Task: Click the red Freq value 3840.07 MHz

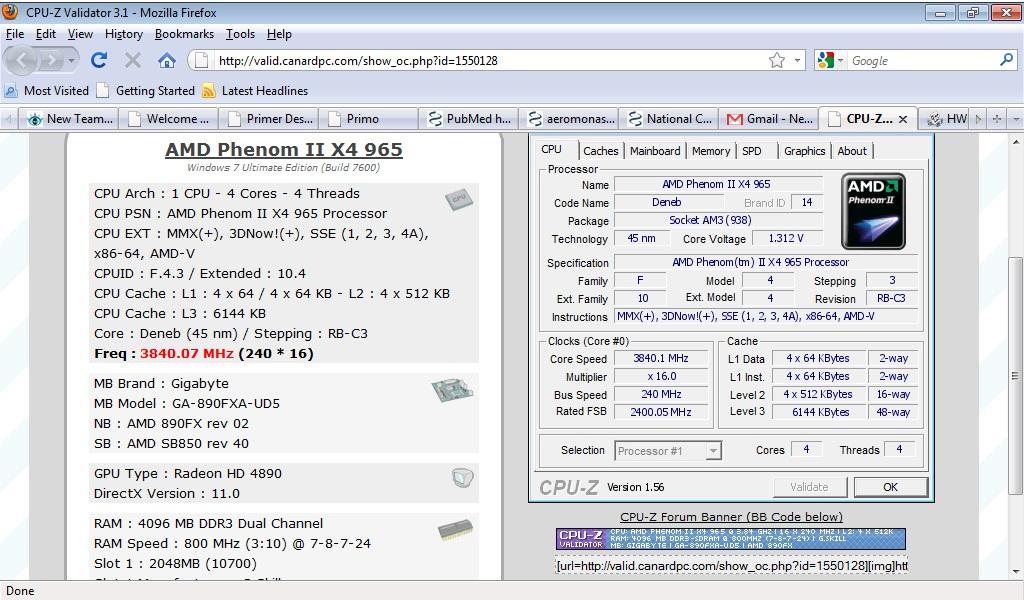Action: pos(187,353)
